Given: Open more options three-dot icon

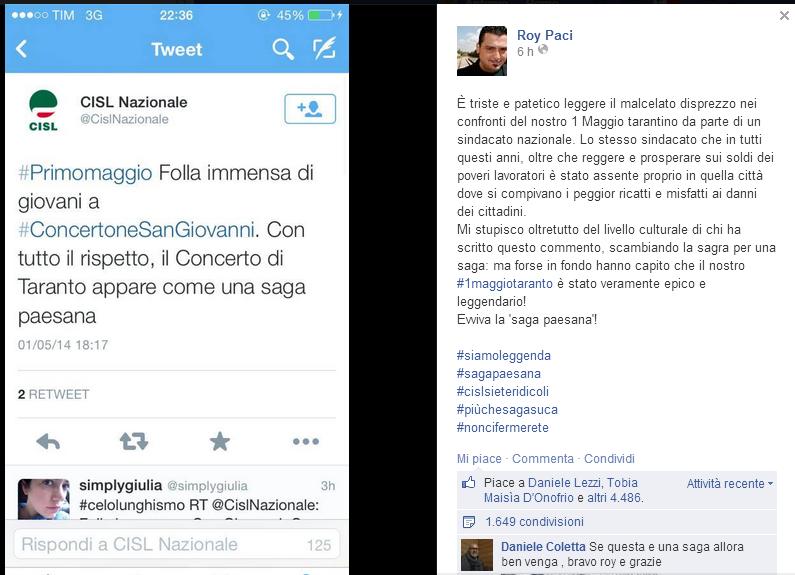Looking at the screenshot, I should (306, 441).
